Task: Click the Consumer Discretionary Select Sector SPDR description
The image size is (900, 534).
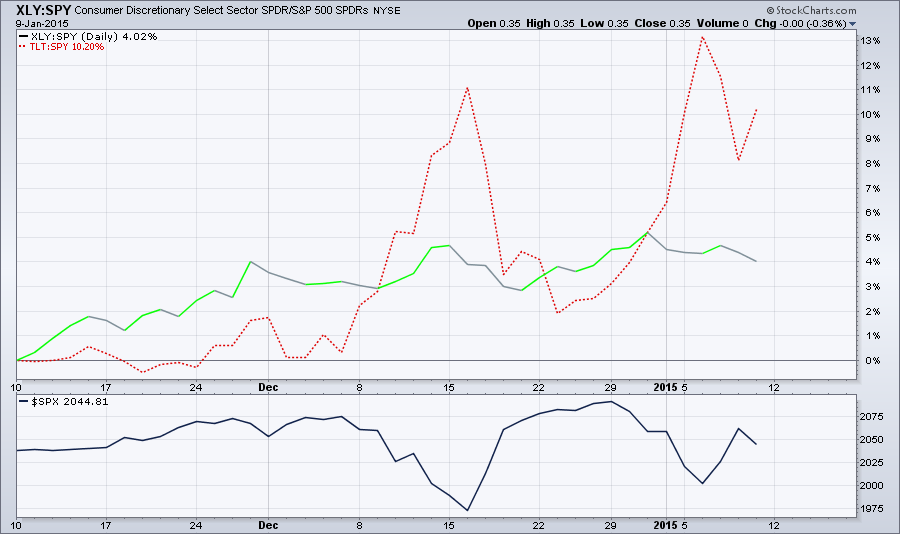Action: click(x=222, y=10)
